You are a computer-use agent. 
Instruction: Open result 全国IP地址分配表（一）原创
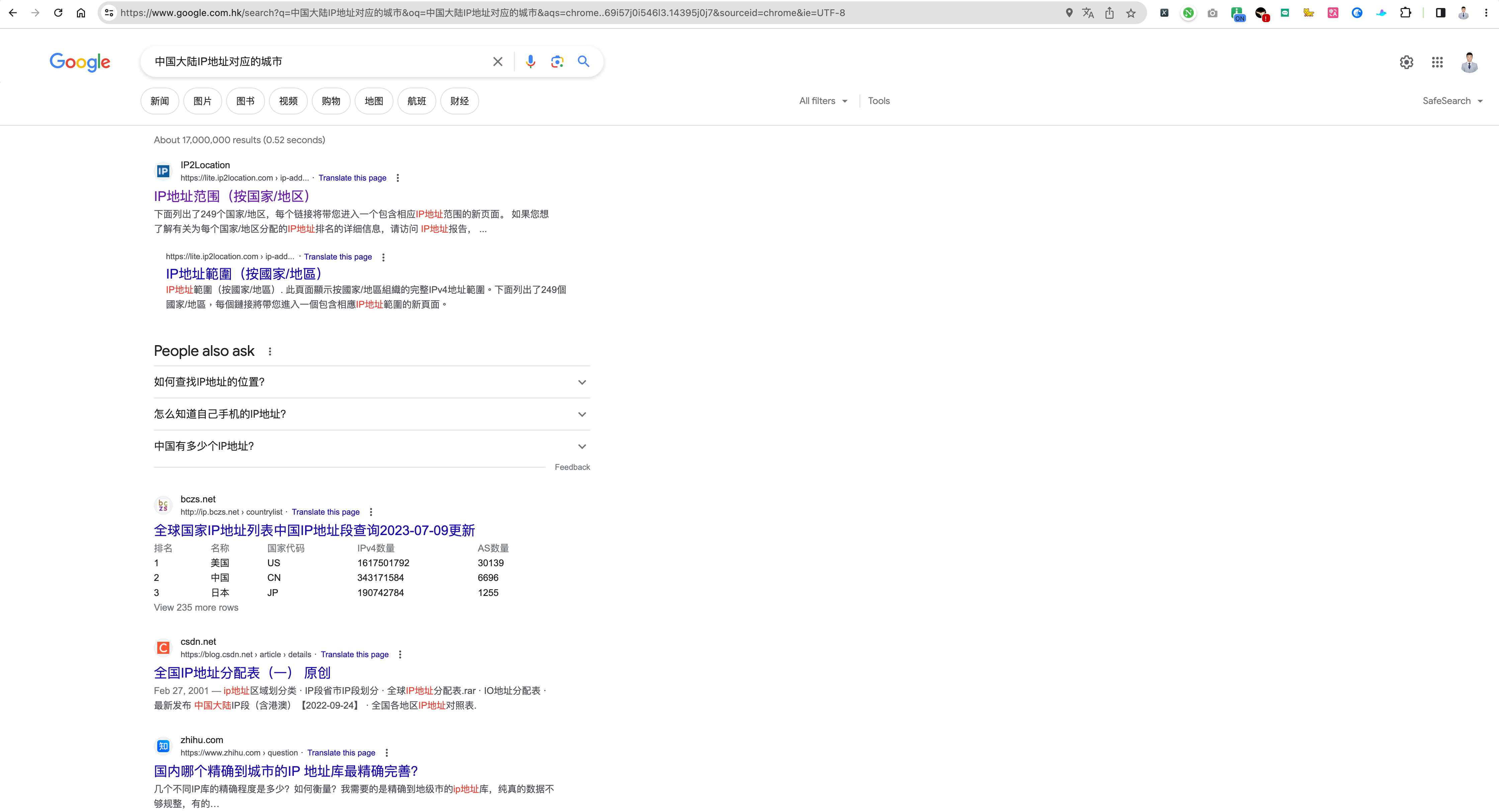click(x=242, y=673)
